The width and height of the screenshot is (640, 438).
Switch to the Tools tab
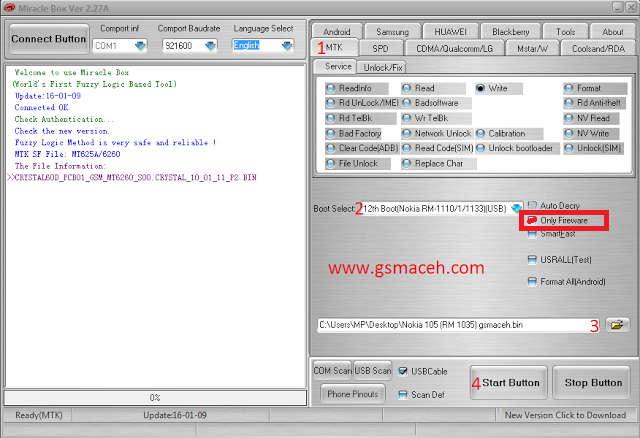565,32
